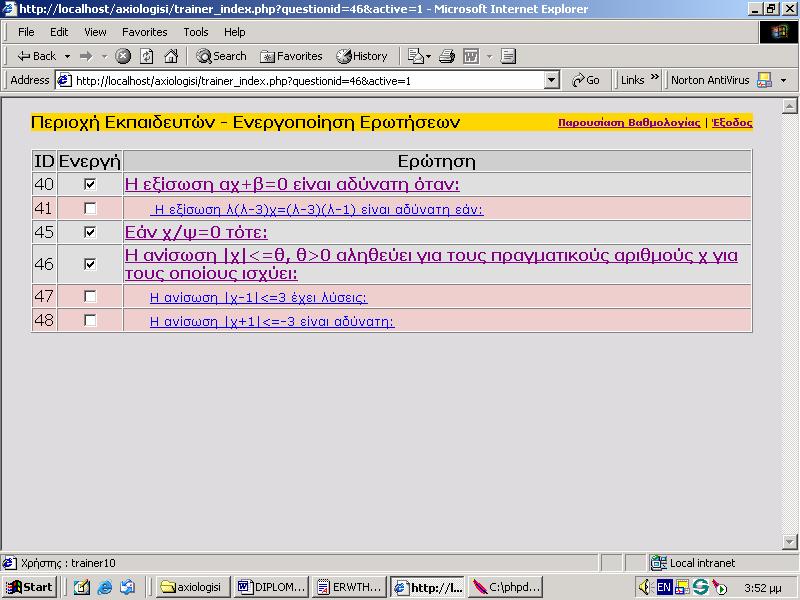Open question link 'Η εξίσωση λ(λ-3)χ=(λ-3)(λ-1)'
The image size is (800, 600).
click(318, 209)
